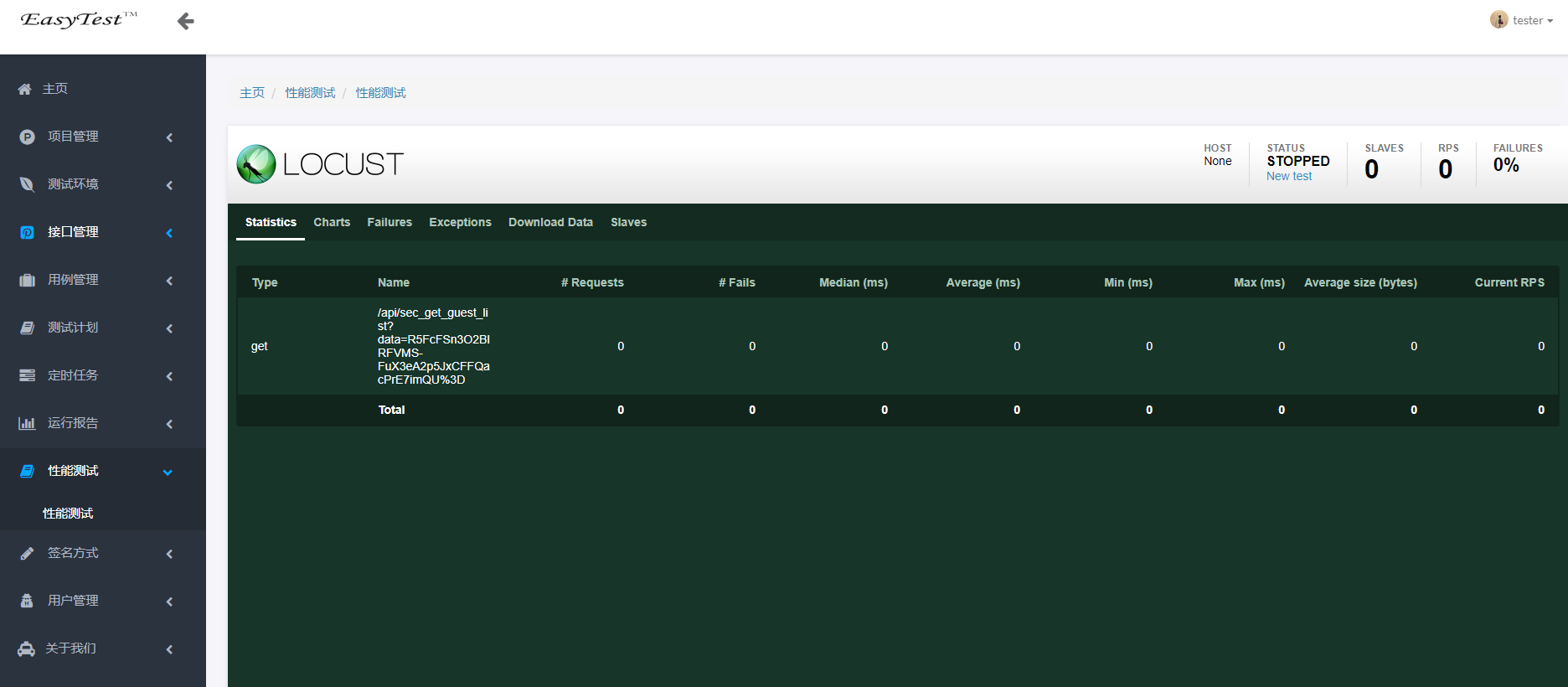Click the EasyTest logo
Screen dimensions: 1568x687
point(79,19)
